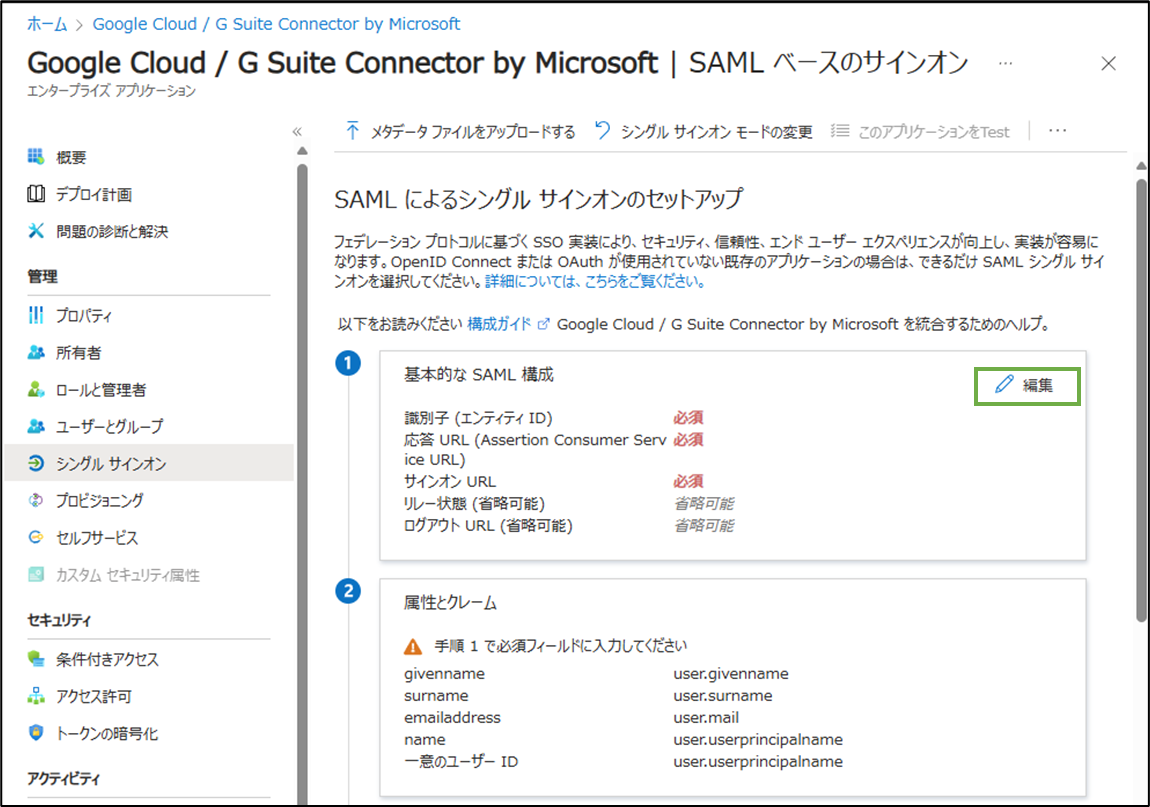Click the user.givenname claim value
This screenshot has width=1150, height=807.
(730, 673)
